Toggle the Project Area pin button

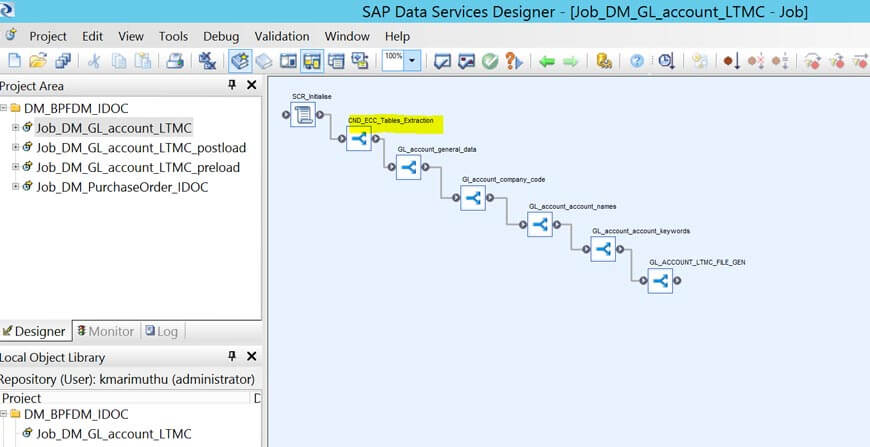point(233,86)
